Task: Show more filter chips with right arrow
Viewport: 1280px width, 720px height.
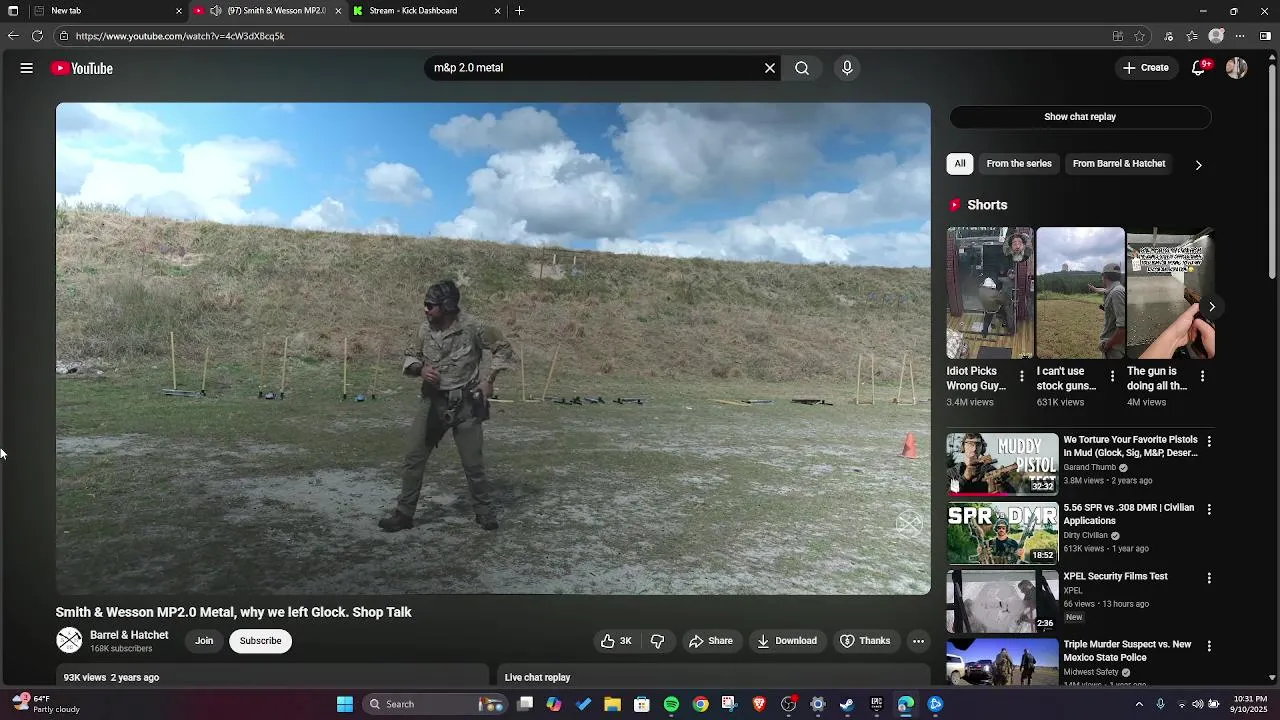Action: coord(1198,165)
